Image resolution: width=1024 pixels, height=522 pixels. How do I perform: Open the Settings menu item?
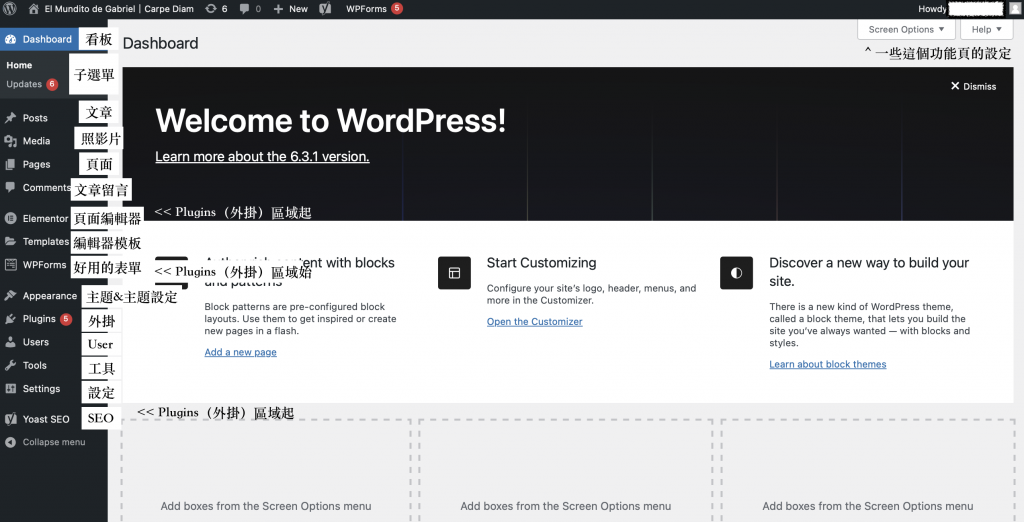point(41,388)
